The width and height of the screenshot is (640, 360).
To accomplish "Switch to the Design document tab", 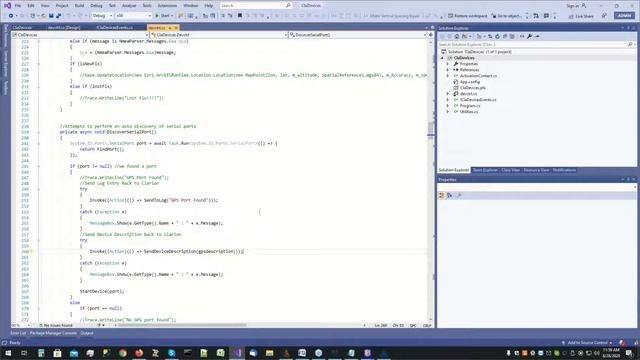I will pos(64,28).
